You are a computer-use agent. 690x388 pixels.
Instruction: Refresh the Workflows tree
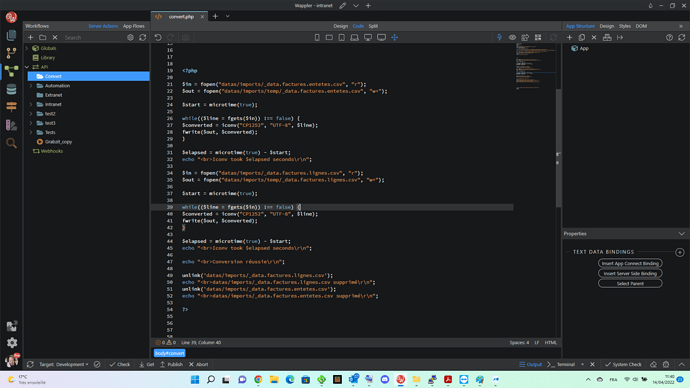point(143,38)
